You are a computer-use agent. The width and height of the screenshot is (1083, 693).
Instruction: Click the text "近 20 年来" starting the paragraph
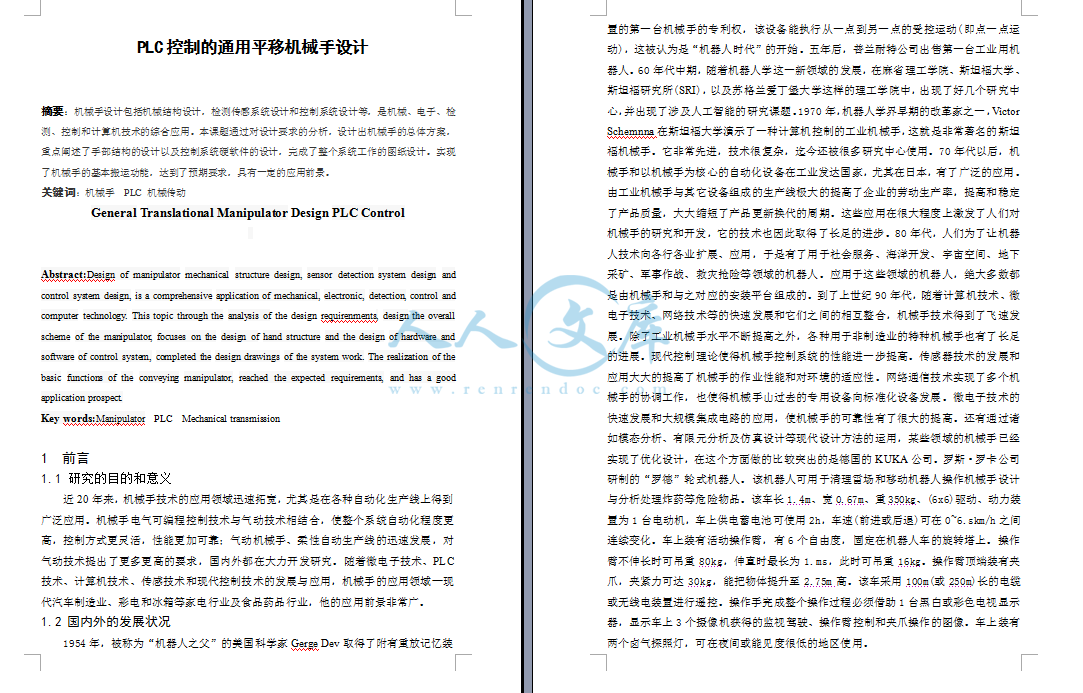tap(90, 499)
